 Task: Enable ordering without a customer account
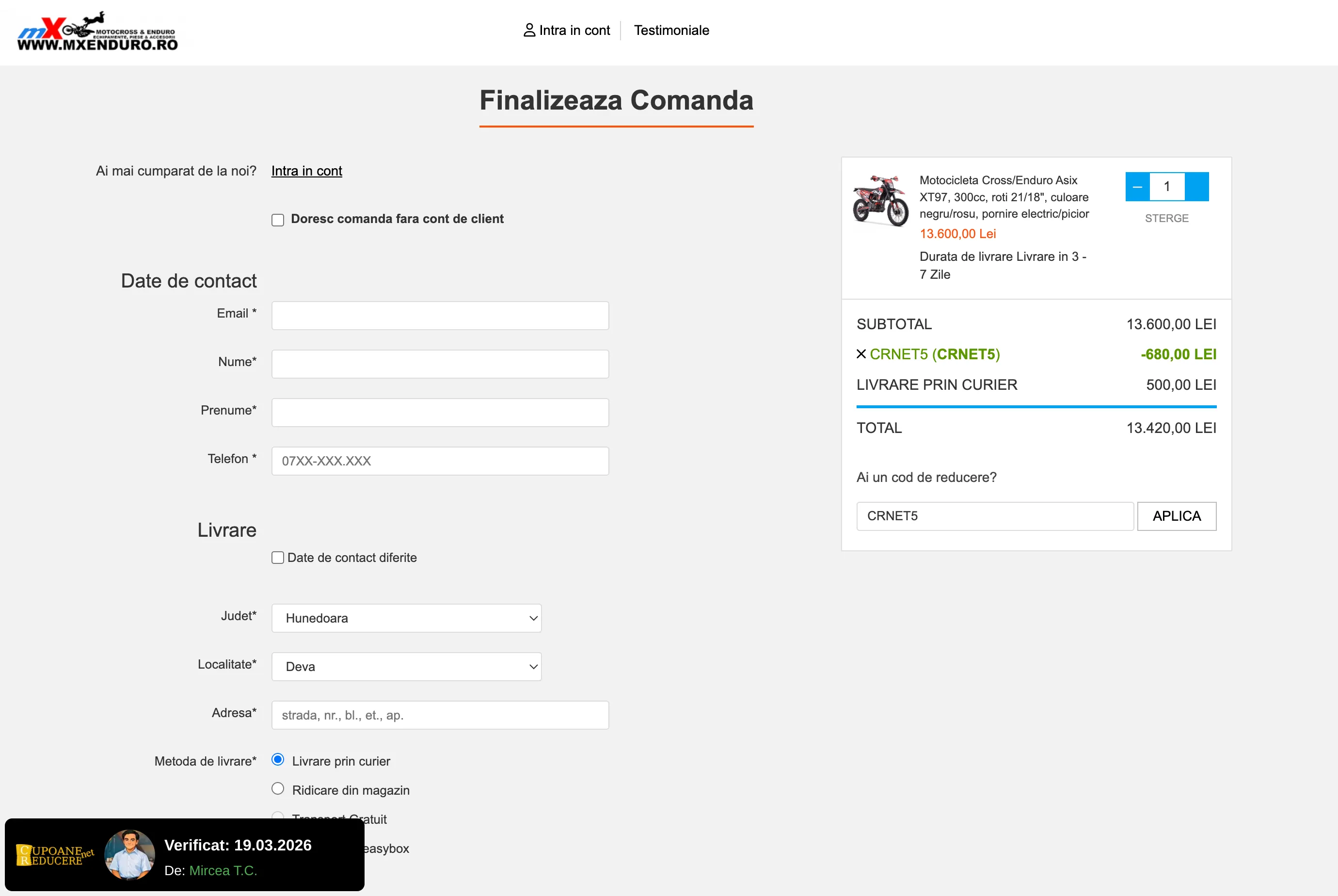tap(278, 220)
